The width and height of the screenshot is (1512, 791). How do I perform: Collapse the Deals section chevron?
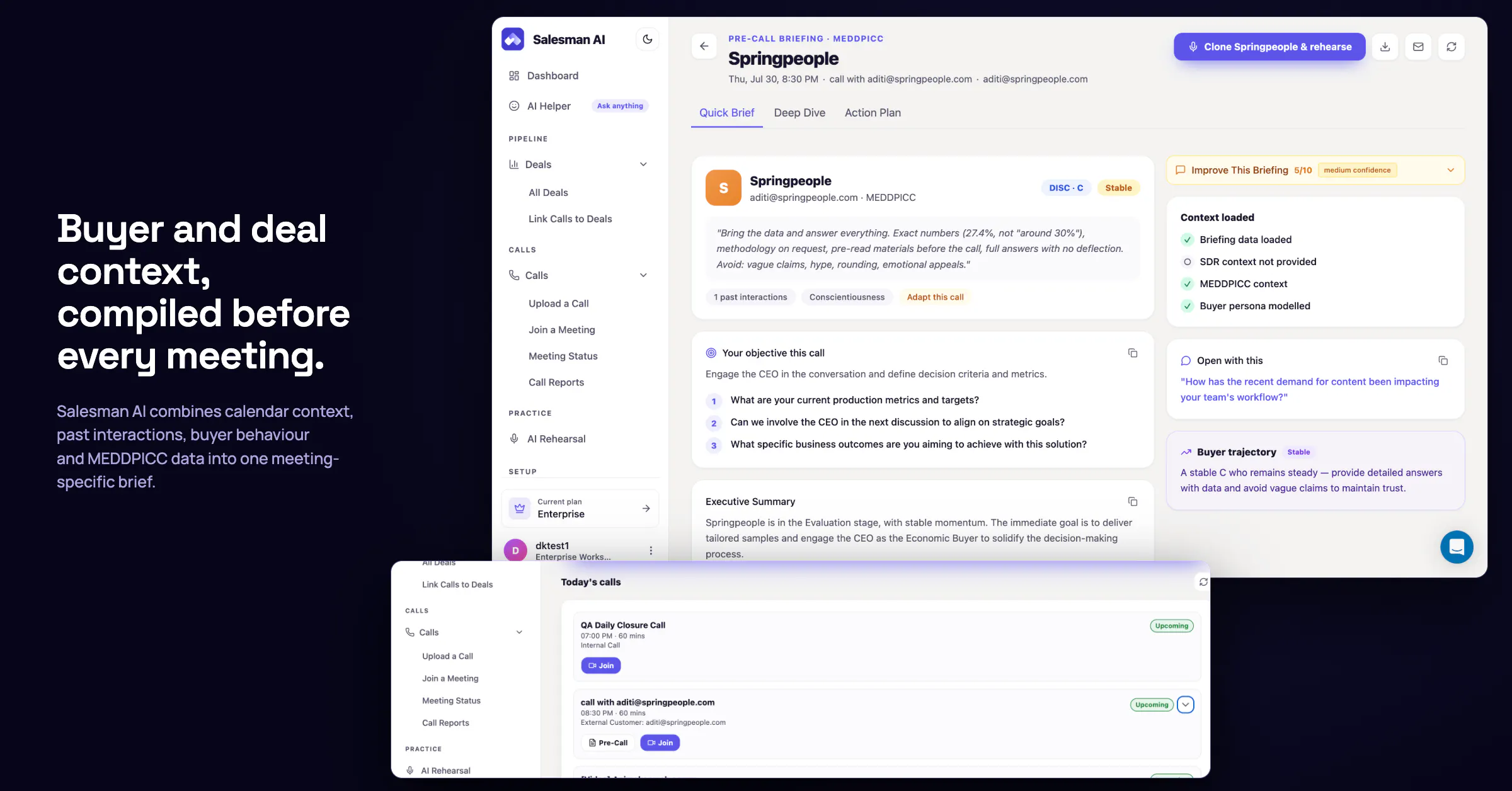pos(643,164)
